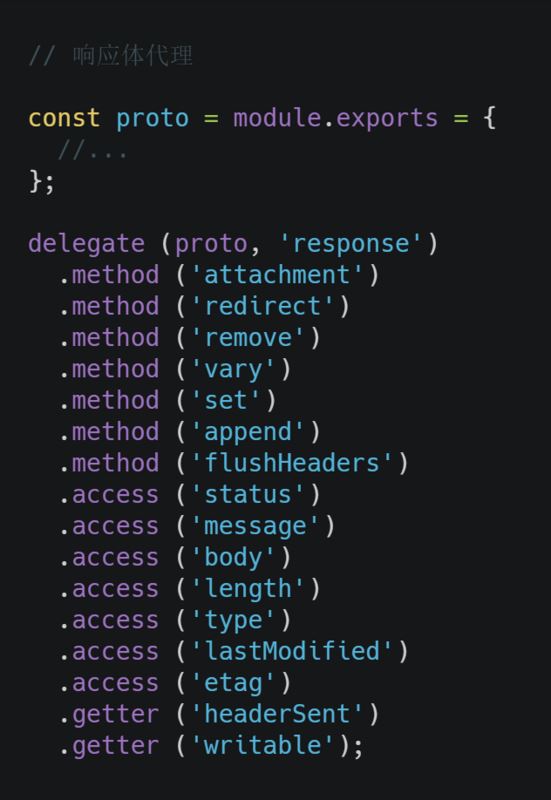Click the Chinese comment on first line
The height and width of the screenshot is (800, 551).
point(111,56)
